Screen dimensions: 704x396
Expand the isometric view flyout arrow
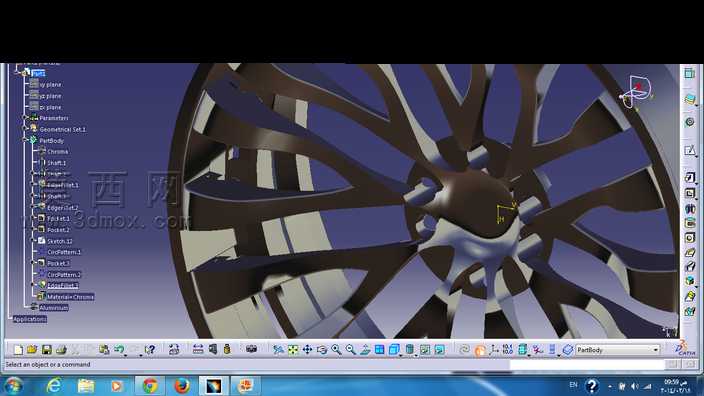[x=400, y=355]
